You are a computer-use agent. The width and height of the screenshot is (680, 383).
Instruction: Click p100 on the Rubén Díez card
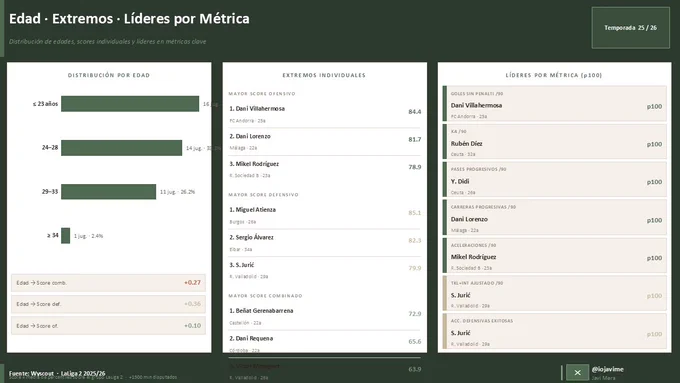654,144
